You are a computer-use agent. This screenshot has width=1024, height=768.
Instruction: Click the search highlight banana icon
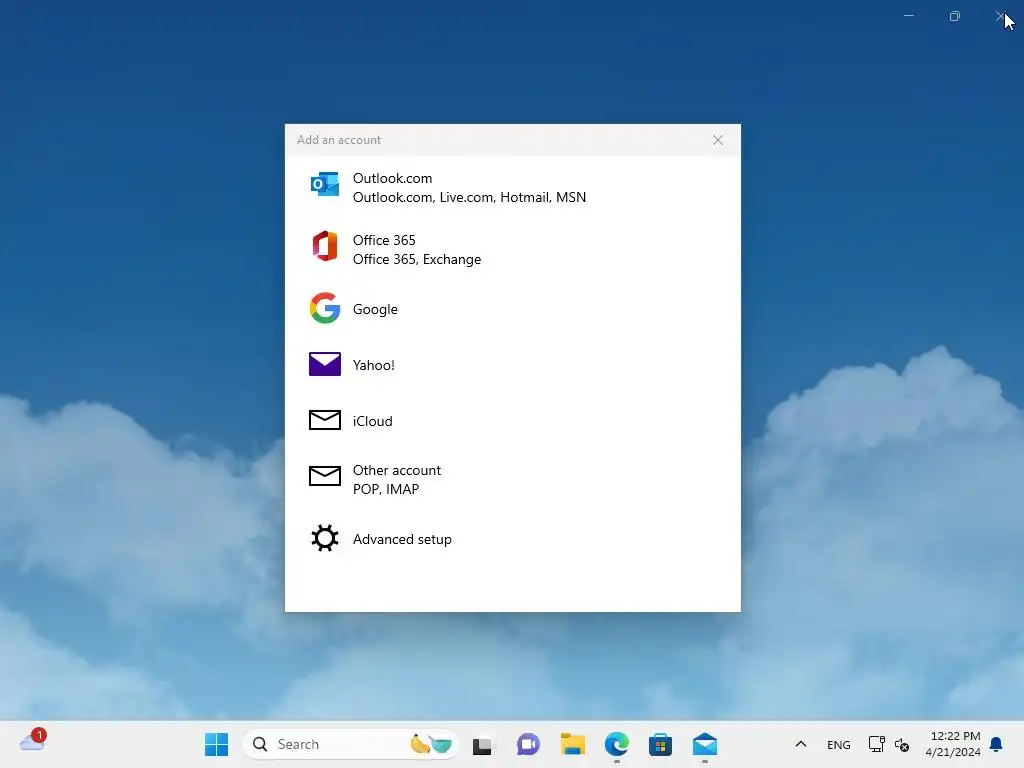(x=431, y=744)
